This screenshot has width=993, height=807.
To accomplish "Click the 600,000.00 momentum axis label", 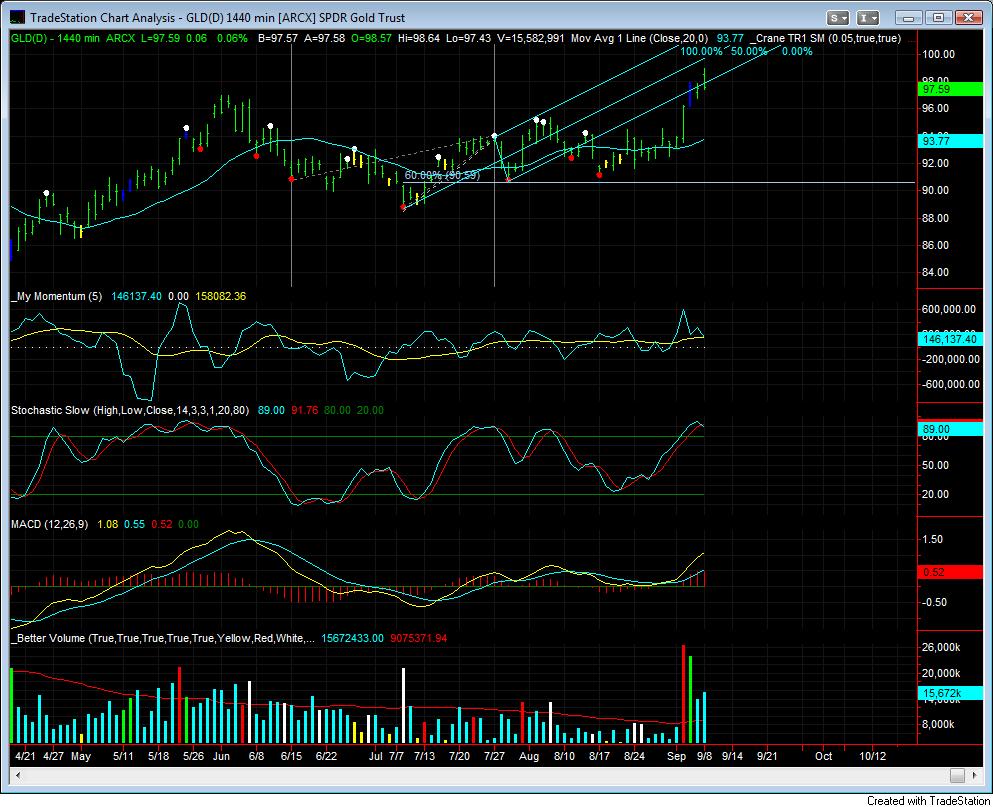I will pos(949,309).
